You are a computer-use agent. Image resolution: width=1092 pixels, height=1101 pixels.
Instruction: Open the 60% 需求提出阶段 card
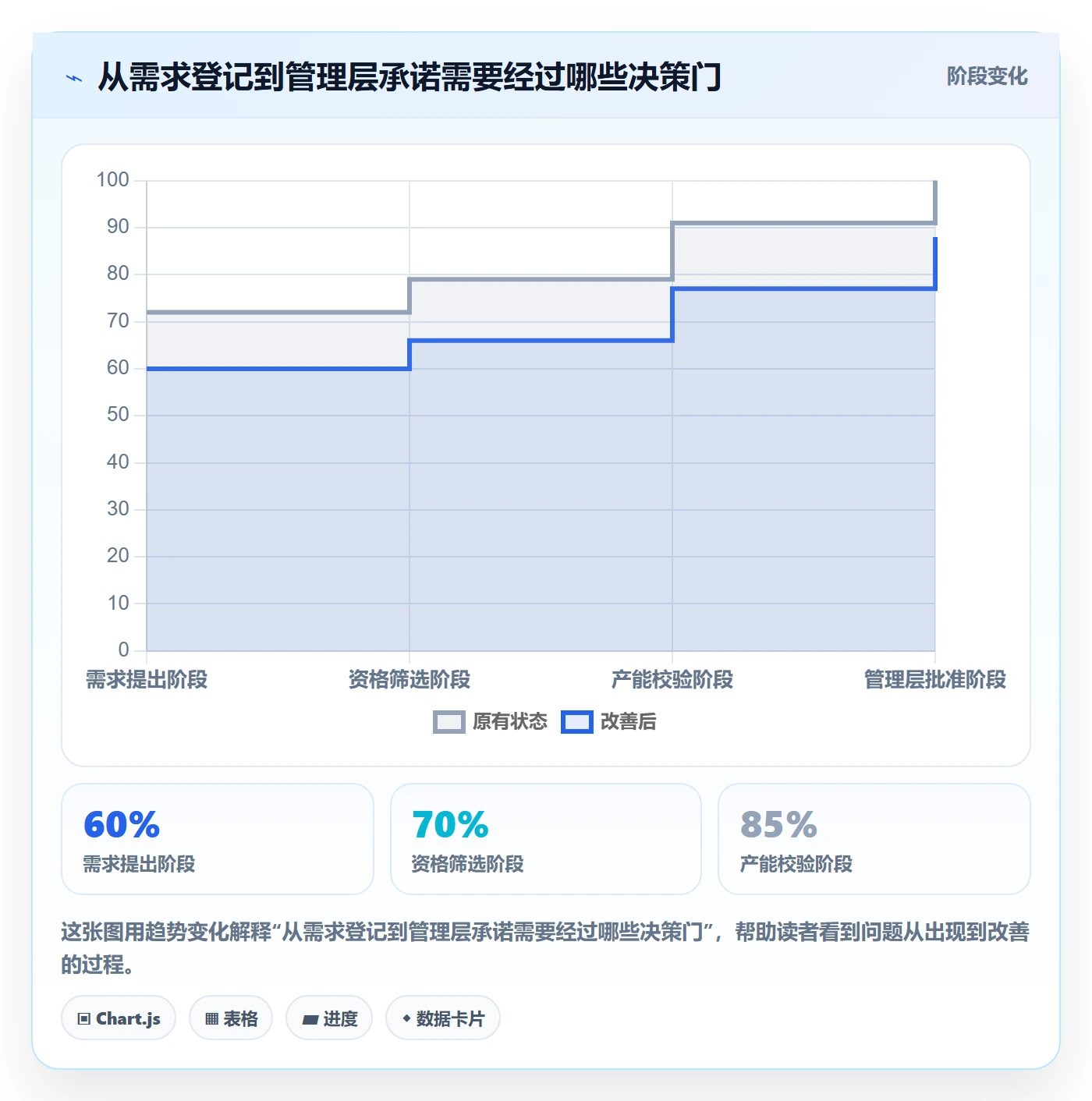tap(218, 839)
